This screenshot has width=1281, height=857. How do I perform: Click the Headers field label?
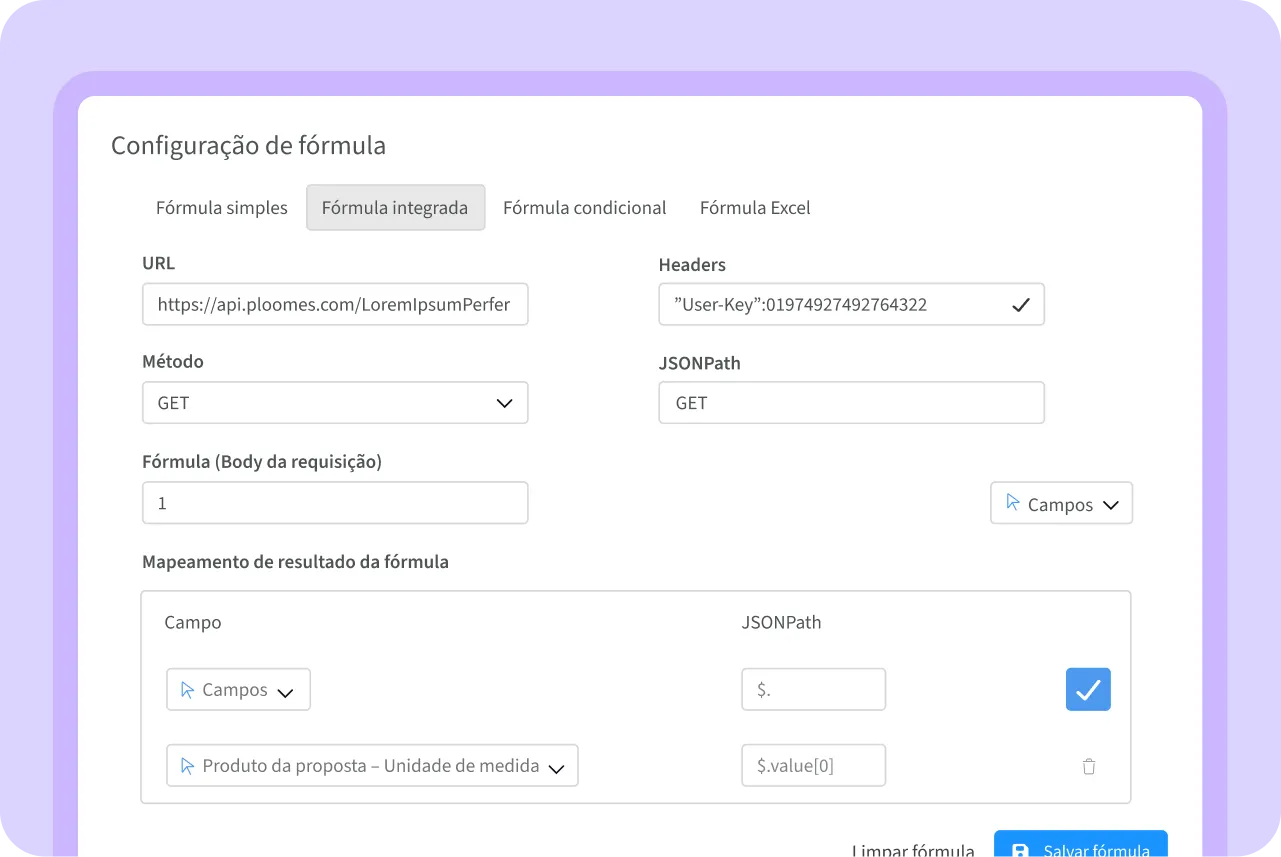(692, 265)
